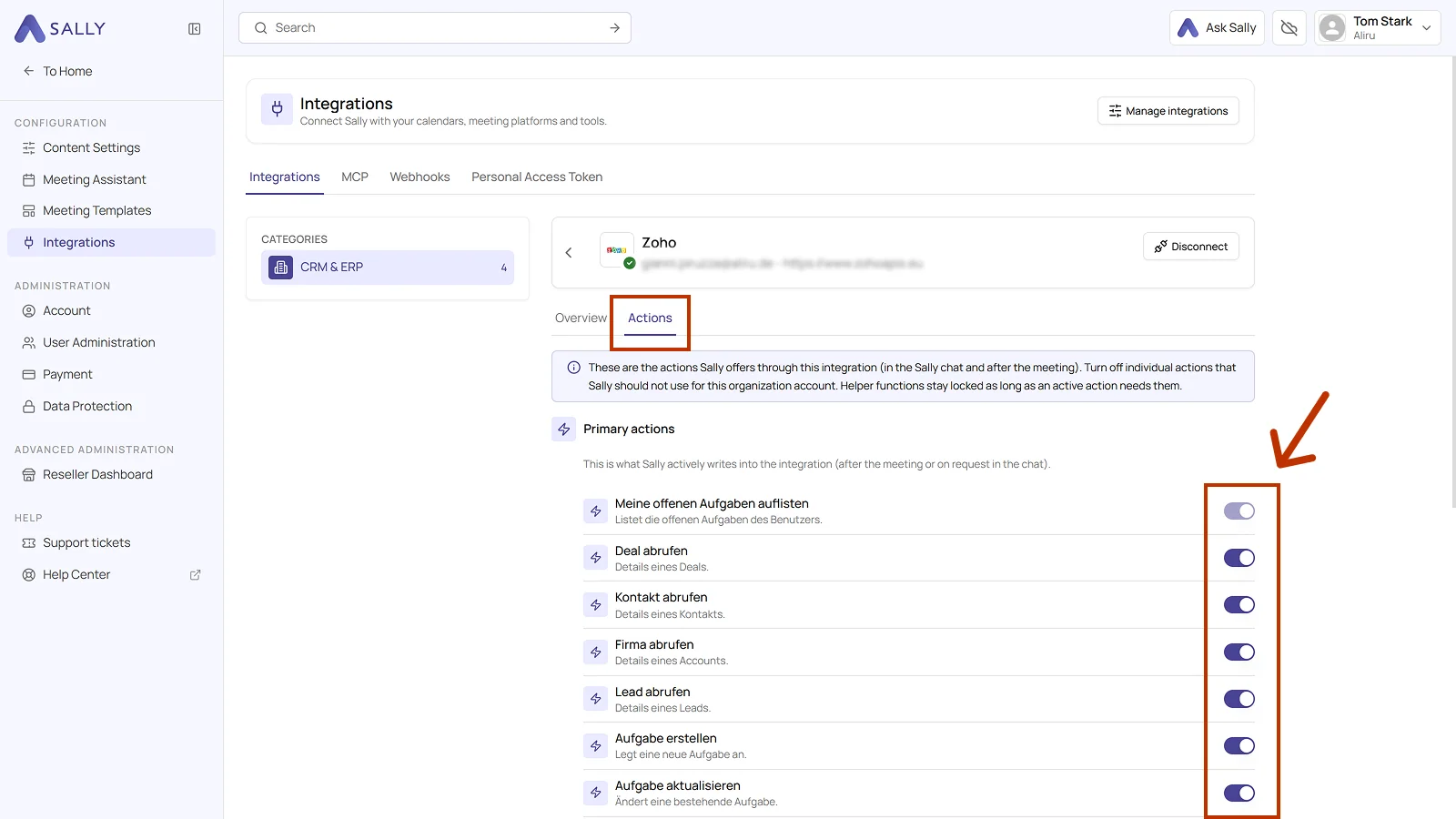Switch off Aufgabe aktualisieren toggle
This screenshot has width=1456, height=819.
(1239, 794)
